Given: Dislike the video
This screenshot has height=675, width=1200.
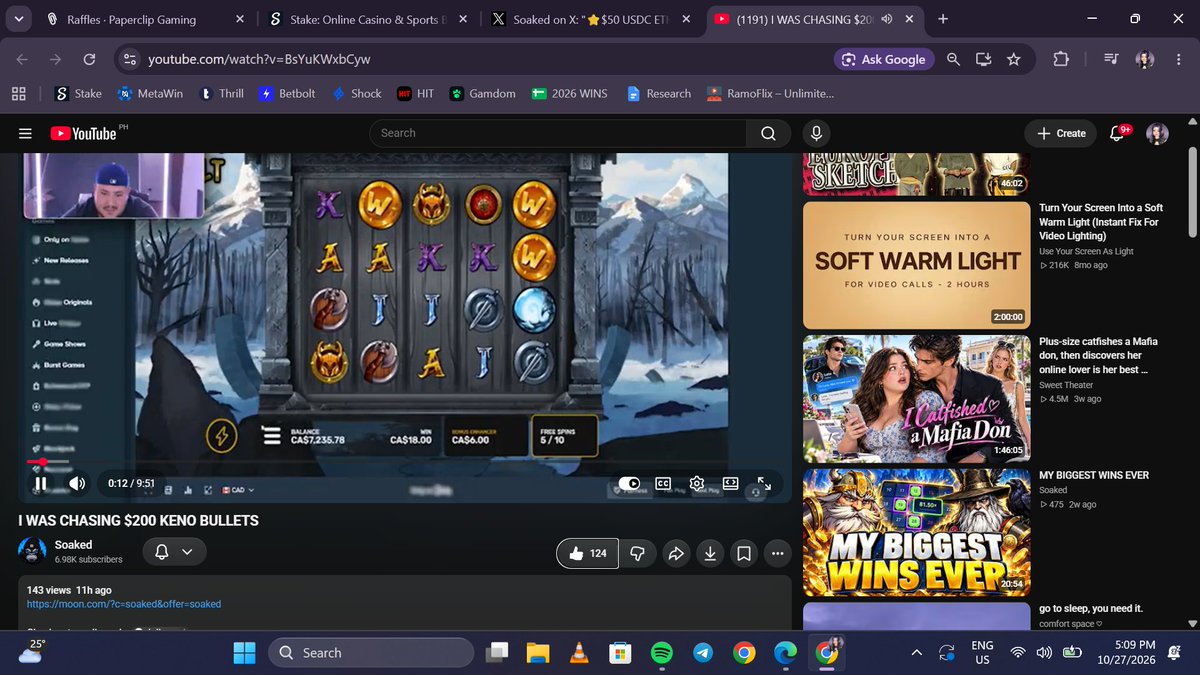Looking at the screenshot, I should pyautogui.click(x=637, y=553).
